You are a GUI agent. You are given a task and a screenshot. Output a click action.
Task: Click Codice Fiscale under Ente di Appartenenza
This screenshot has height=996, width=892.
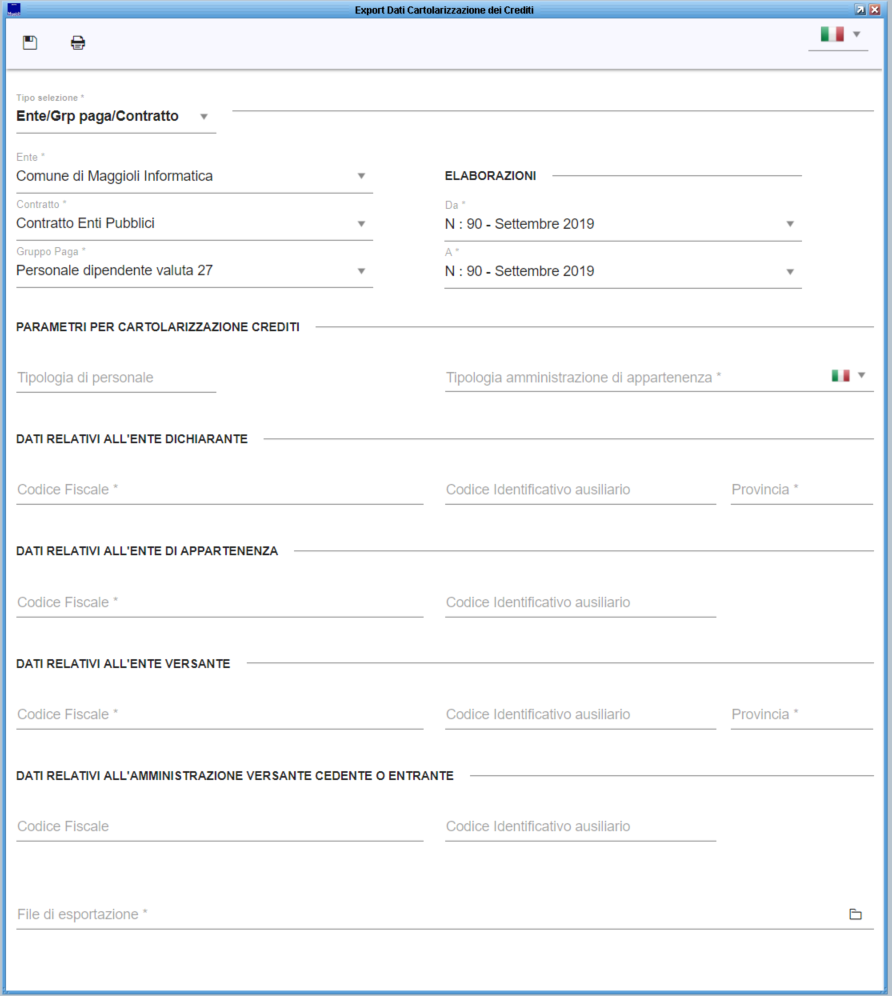219,602
